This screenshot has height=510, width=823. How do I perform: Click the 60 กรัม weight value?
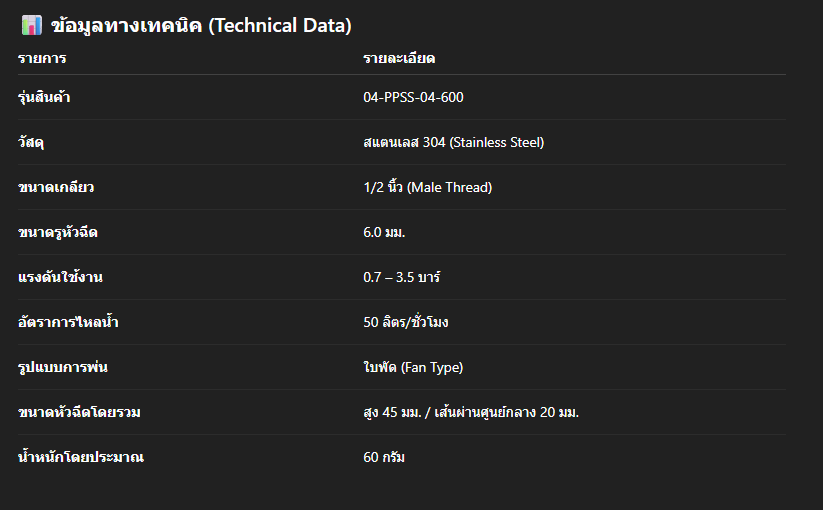pyautogui.click(x=384, y=457)
